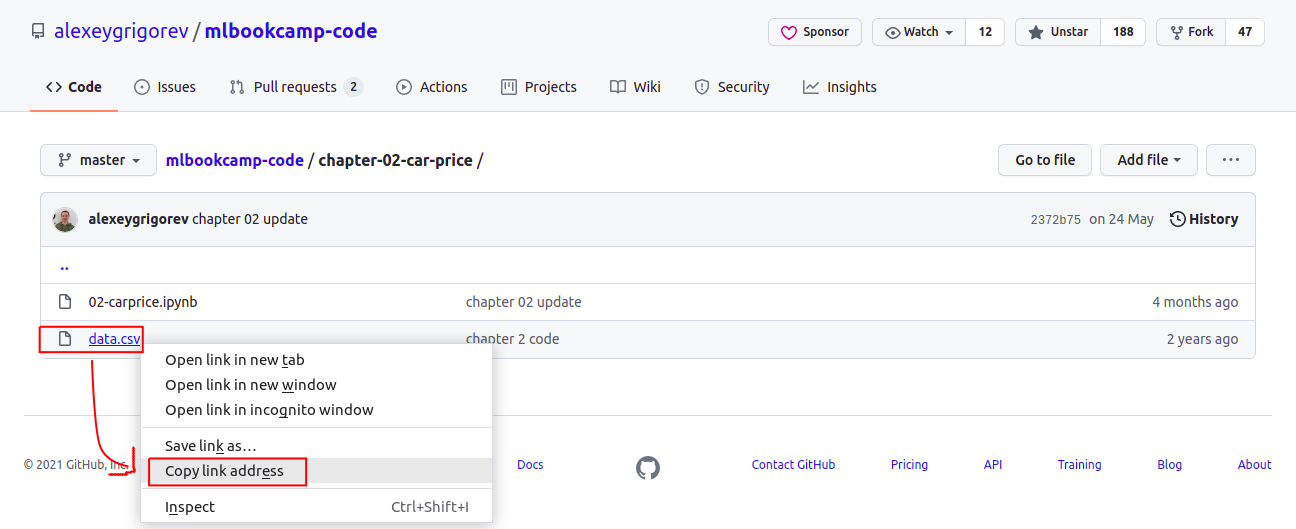Viewport: 1296px width, 529px height.
Task: Open the Pricing footer link
Action: pos(909,465)
